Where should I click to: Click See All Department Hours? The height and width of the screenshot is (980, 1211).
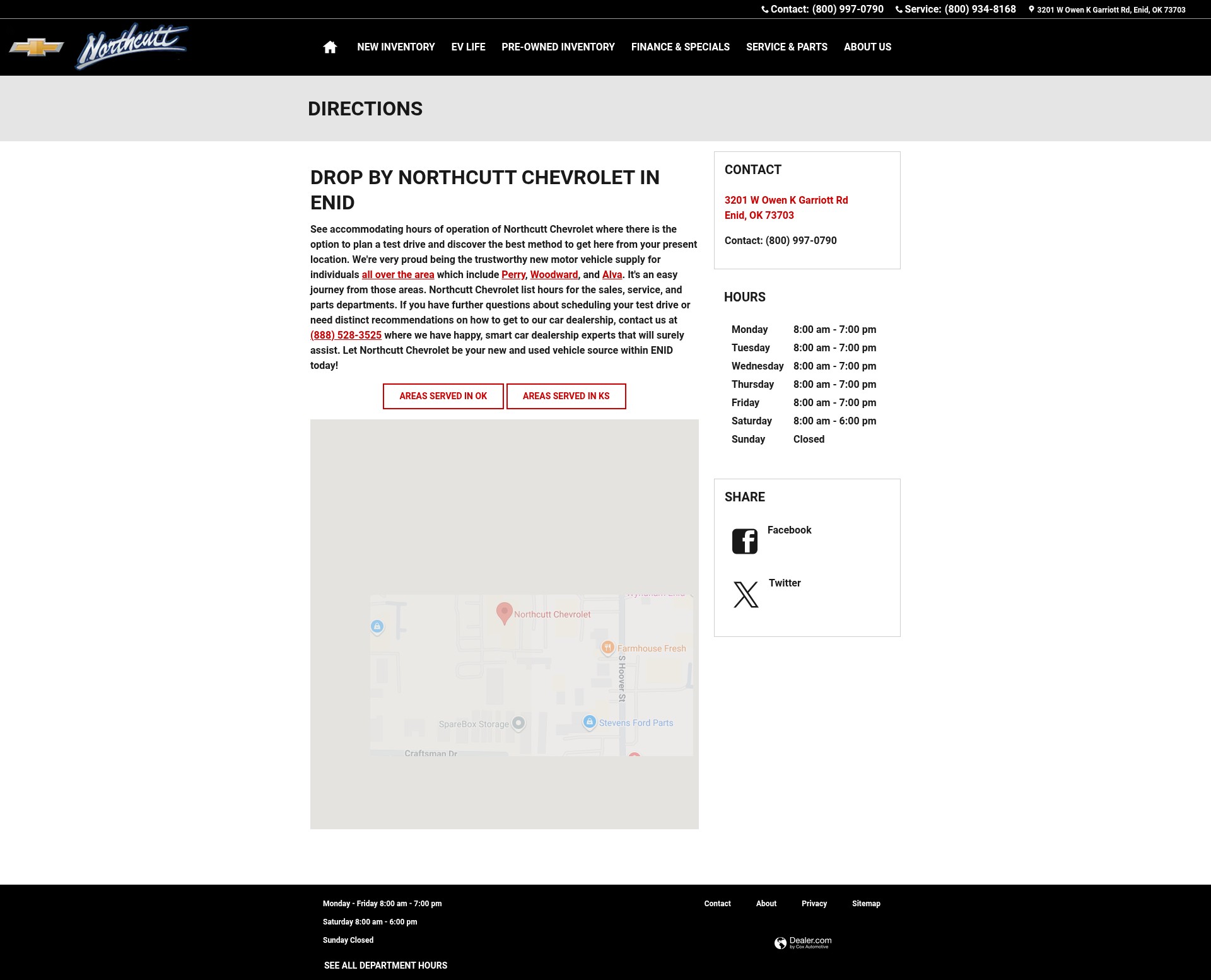385,965
